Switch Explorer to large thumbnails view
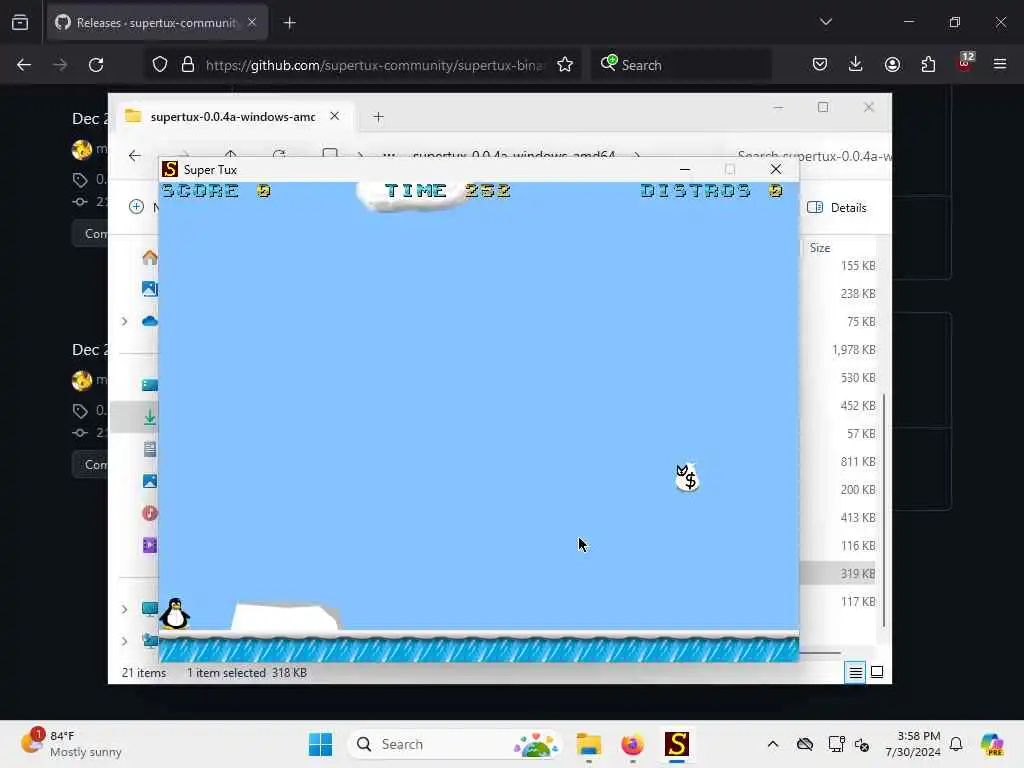Viewport: 1024px width, 768px height. coord(877,672)
